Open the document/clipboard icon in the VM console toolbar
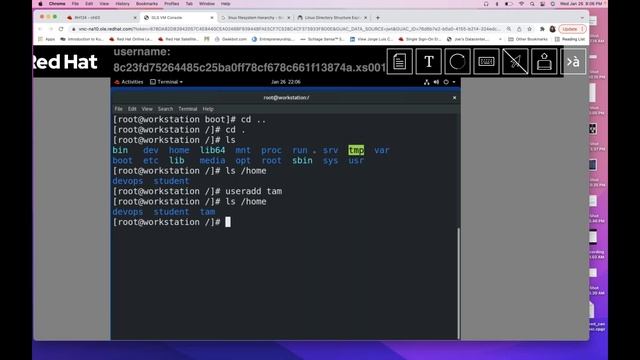The height and width of the screenshot is (360, 640). coord(400,62)
